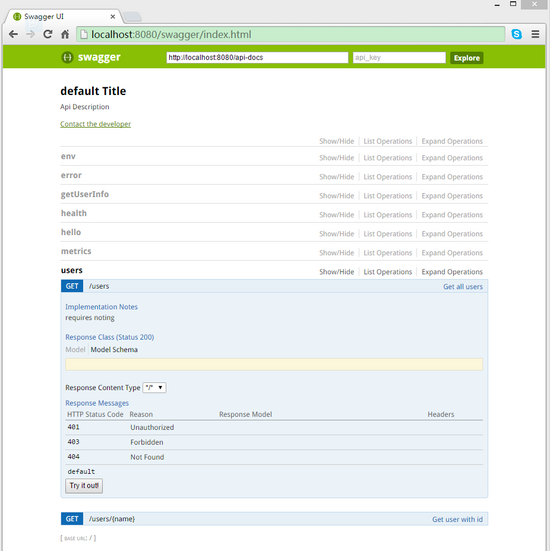Image resolution: width=550 pixels, height=551 pixels.
Task: Click Show/Hide for error
Action: pos(337,177)
